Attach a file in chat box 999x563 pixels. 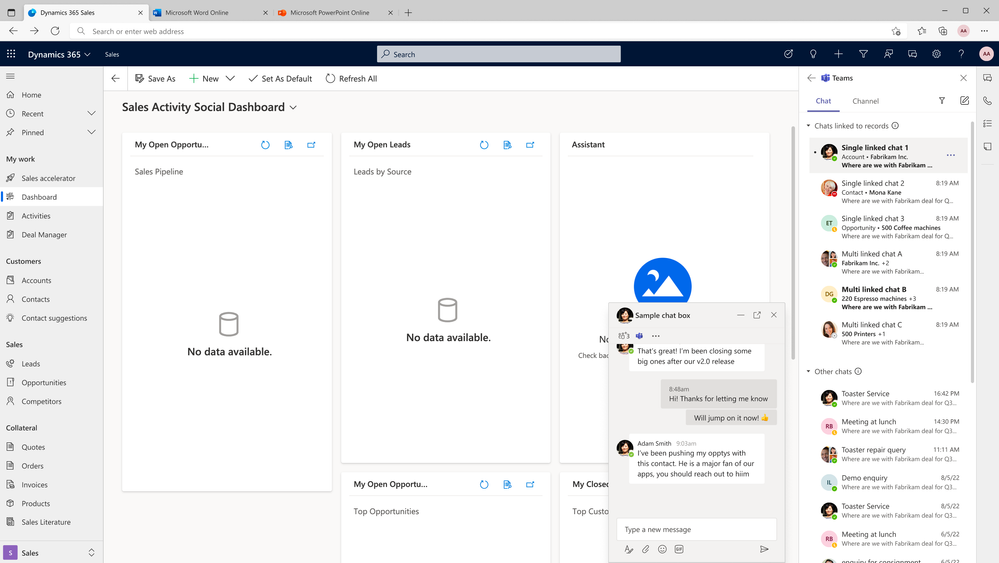pos(645,549)
